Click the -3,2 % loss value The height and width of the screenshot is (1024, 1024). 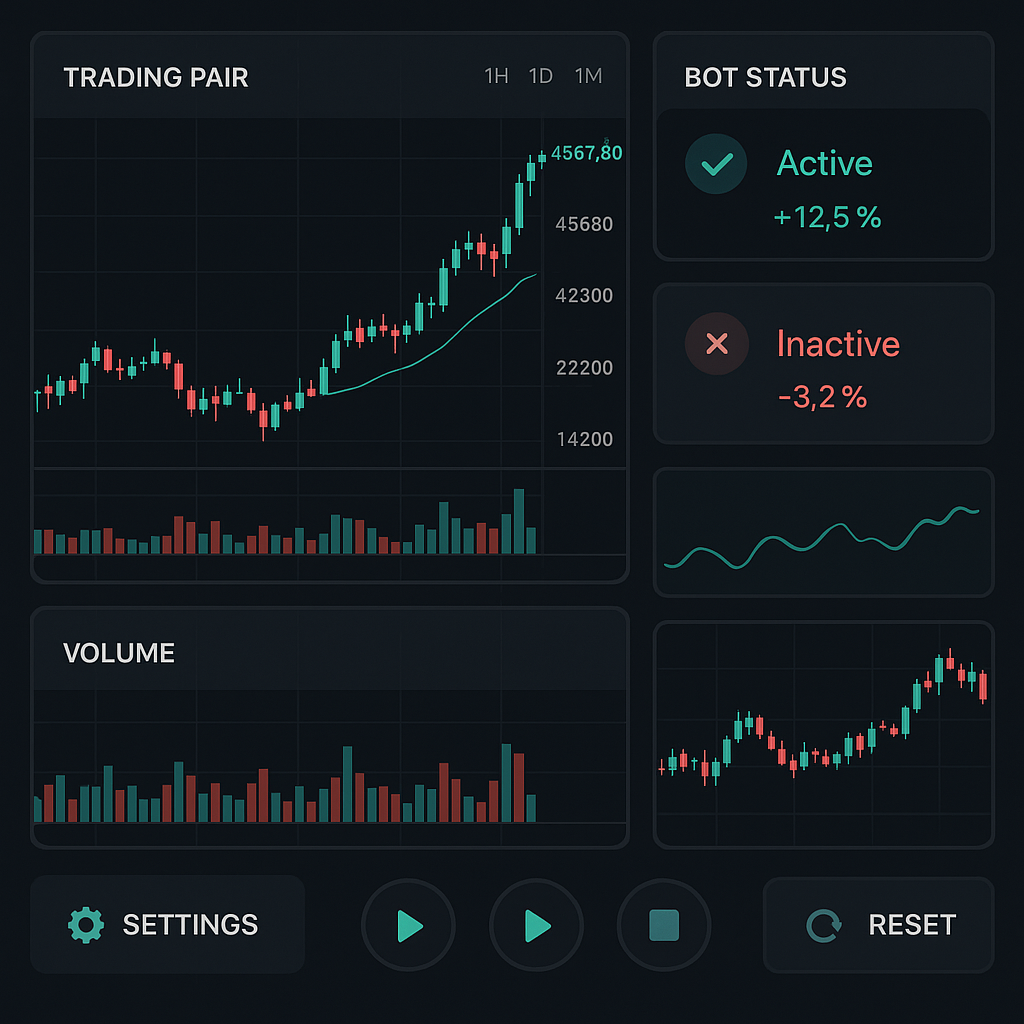(x=822, y=398)
